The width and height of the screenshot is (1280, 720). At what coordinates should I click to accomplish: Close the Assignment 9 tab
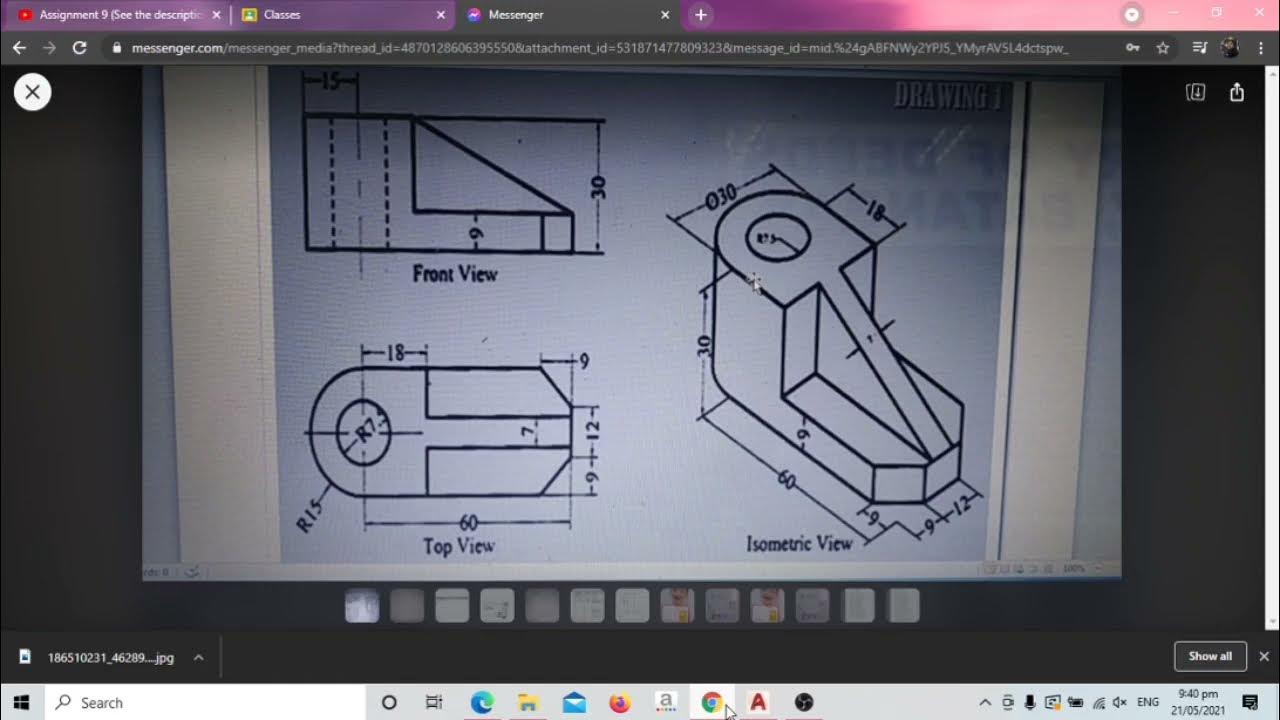[x=216, y=15]
